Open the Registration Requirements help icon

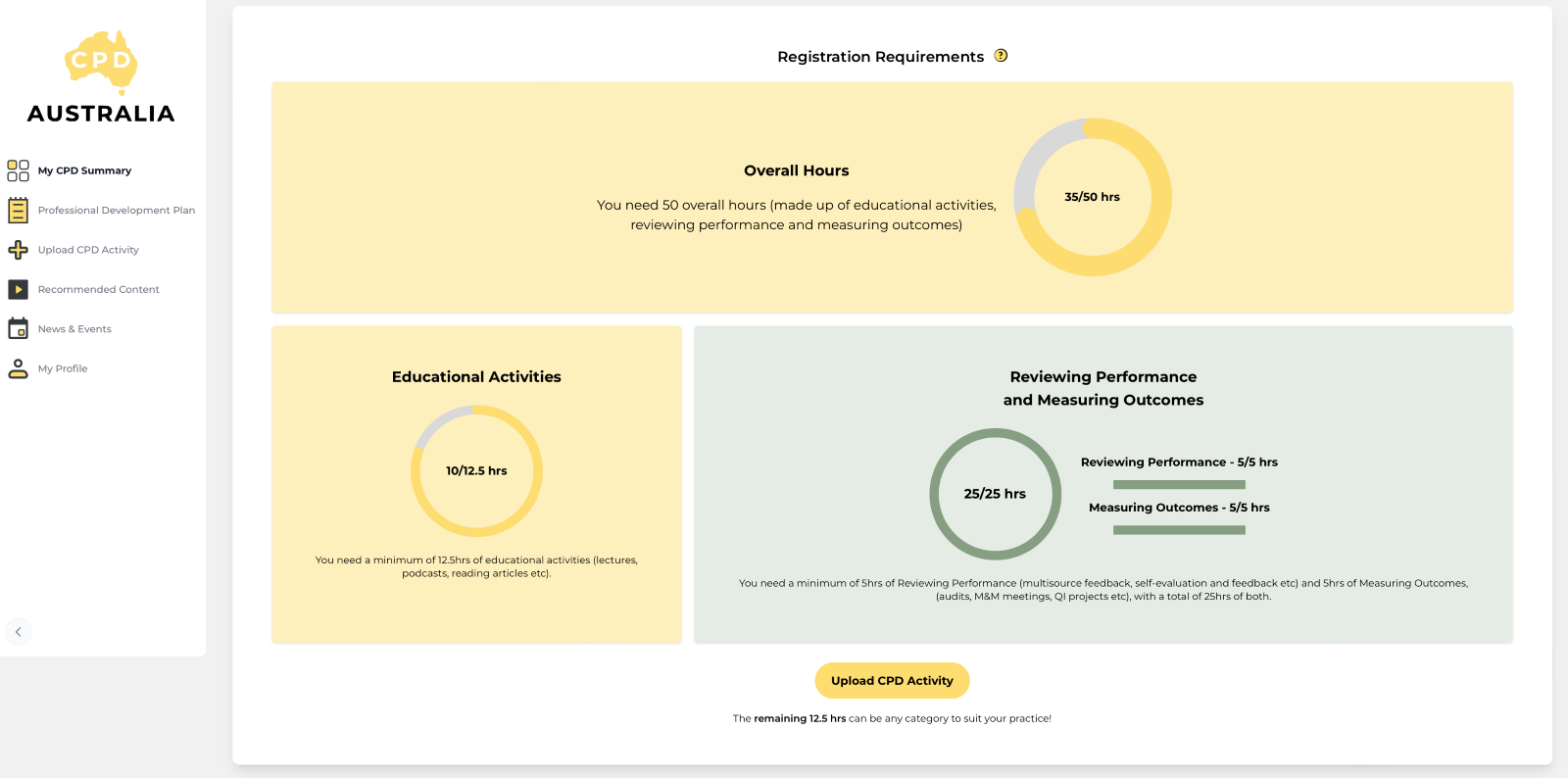pyautogui.click(x=1001, y=56)
